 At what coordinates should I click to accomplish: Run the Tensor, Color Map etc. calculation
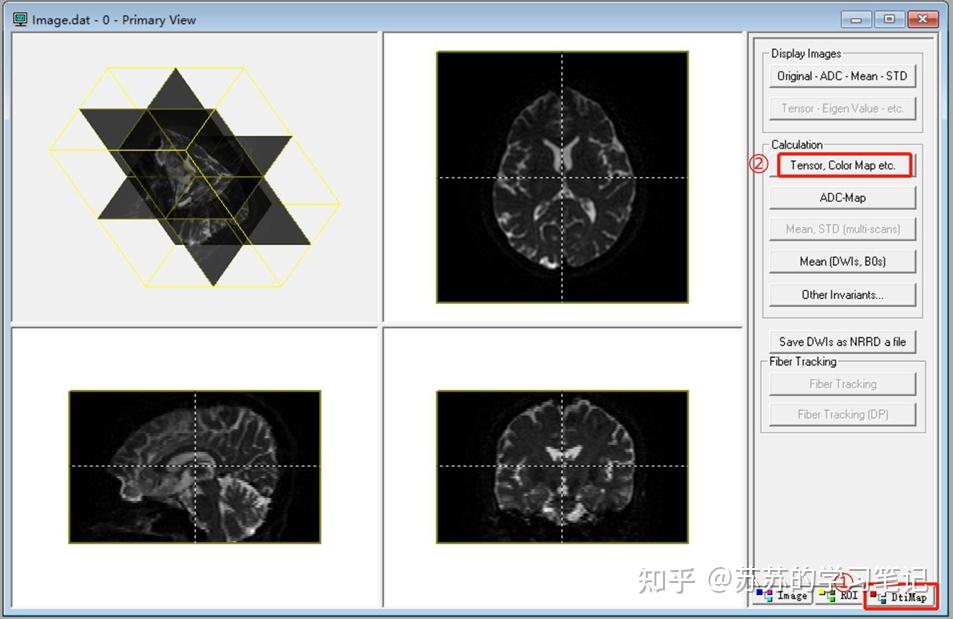tap(842, 165)
